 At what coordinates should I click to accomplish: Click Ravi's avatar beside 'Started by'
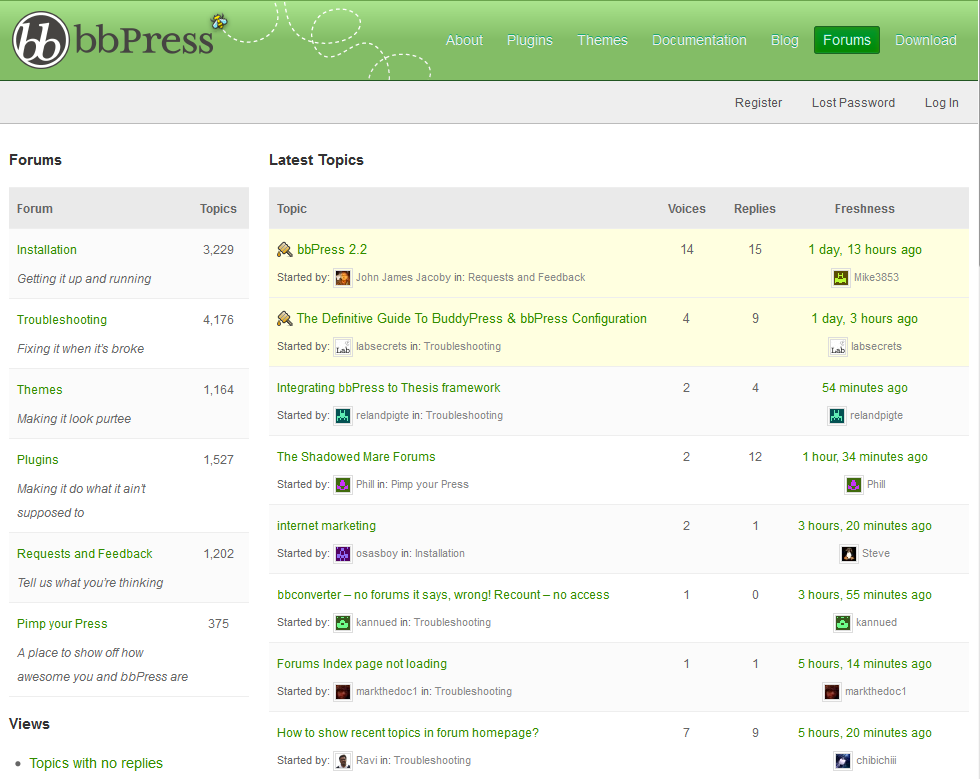(x=343, y=761)
